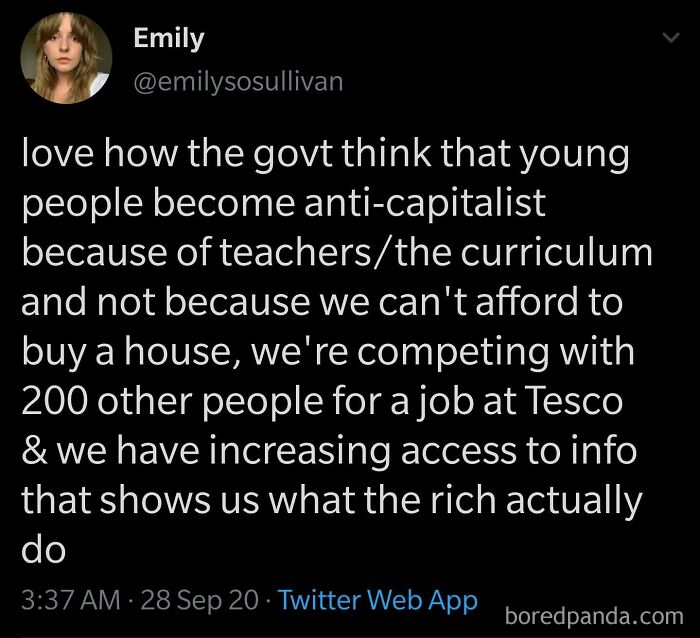Click the Twitter Web App source link

click(x=377, y=601)
